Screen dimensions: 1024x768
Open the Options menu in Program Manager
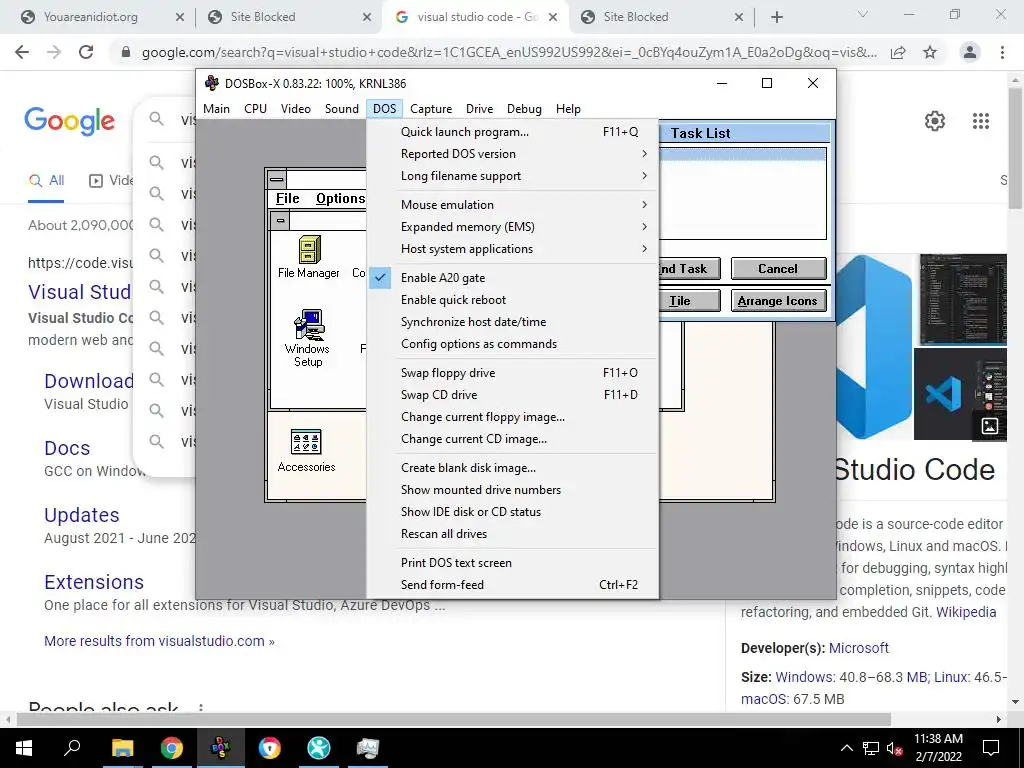(x=340, y=199)
